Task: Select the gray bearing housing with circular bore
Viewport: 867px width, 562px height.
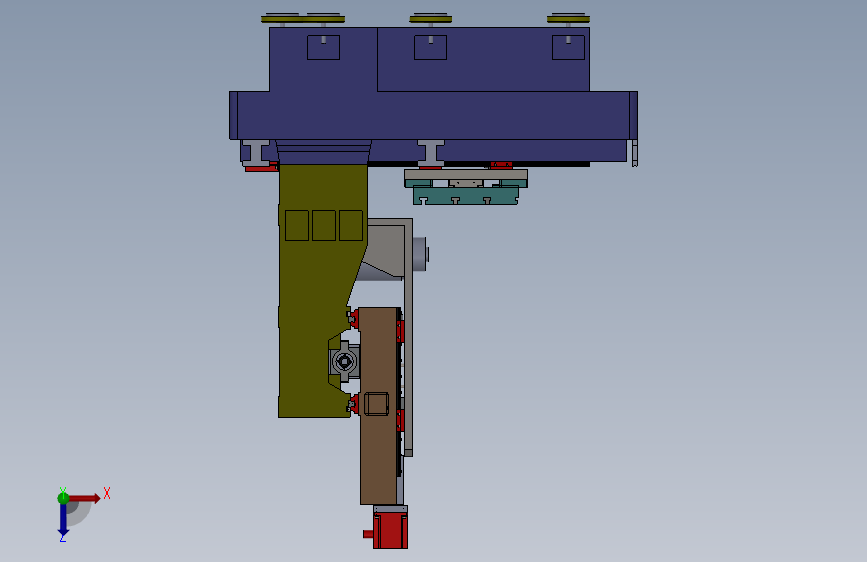Action: (x=344, y=362)
